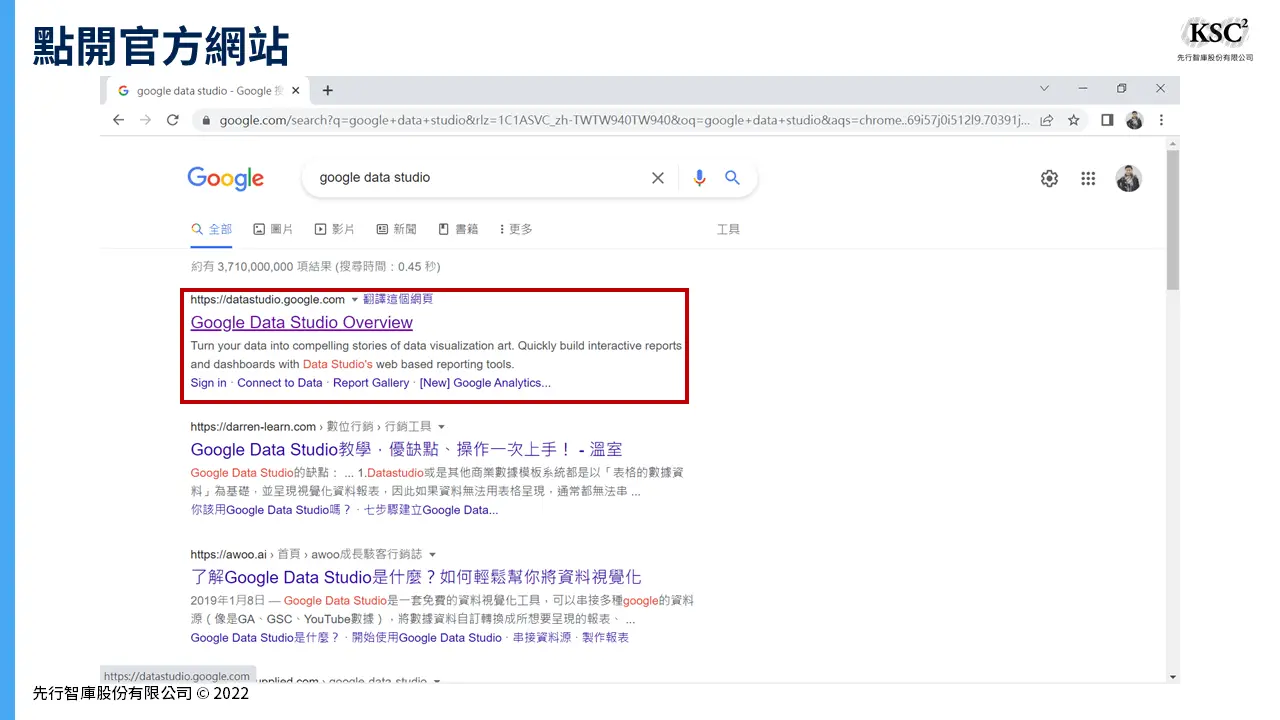Switch to the 書籍 books tab
The image size is (1280, 720).
[x=458, y=229]
